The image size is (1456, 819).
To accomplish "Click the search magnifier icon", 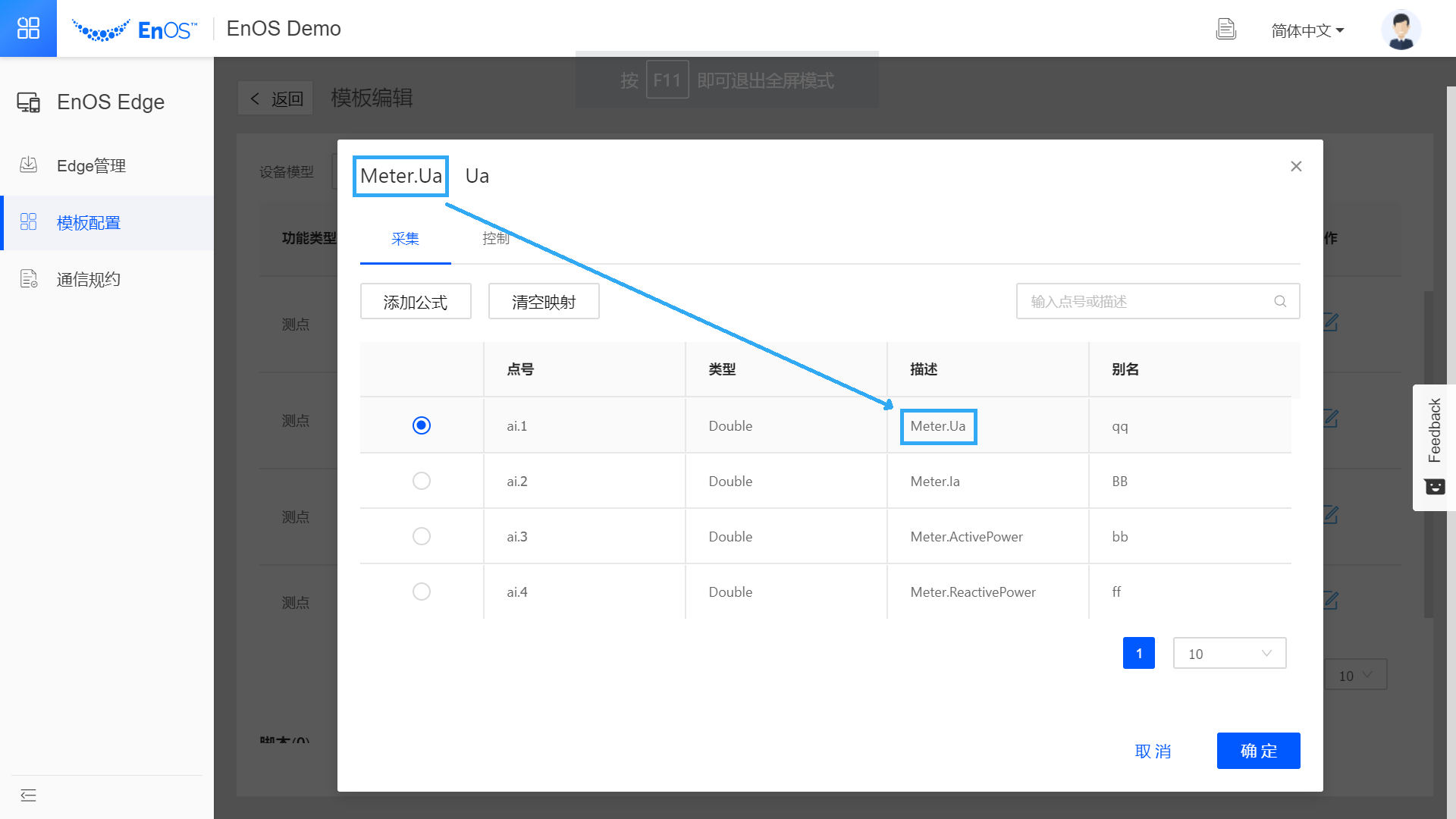I will (1280, 301).
